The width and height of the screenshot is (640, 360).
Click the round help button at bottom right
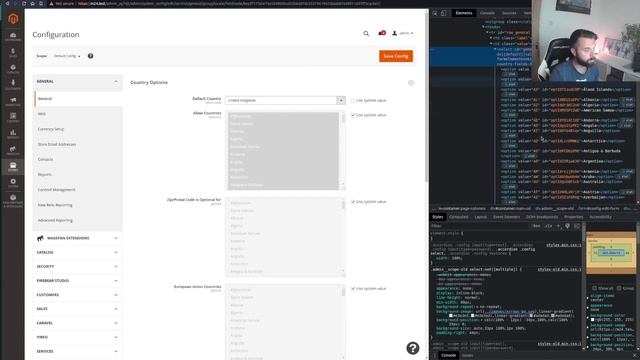(413, 348)
